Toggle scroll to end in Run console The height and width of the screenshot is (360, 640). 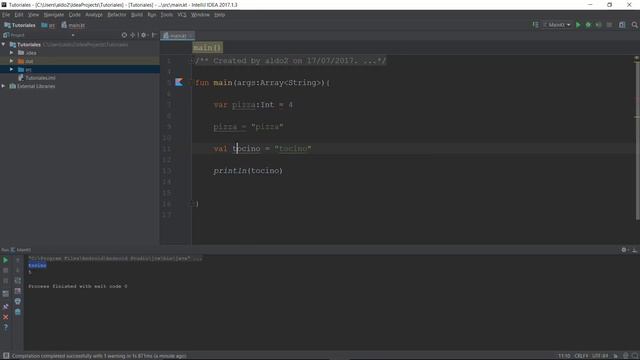tap(18, 291)
